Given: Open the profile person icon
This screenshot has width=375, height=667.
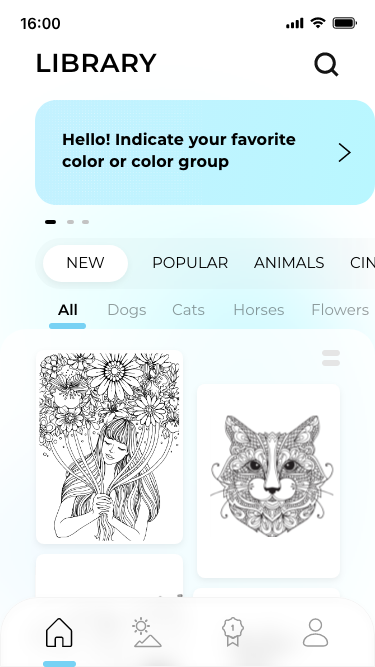Looking at the screenshot, I should [315, 633].
